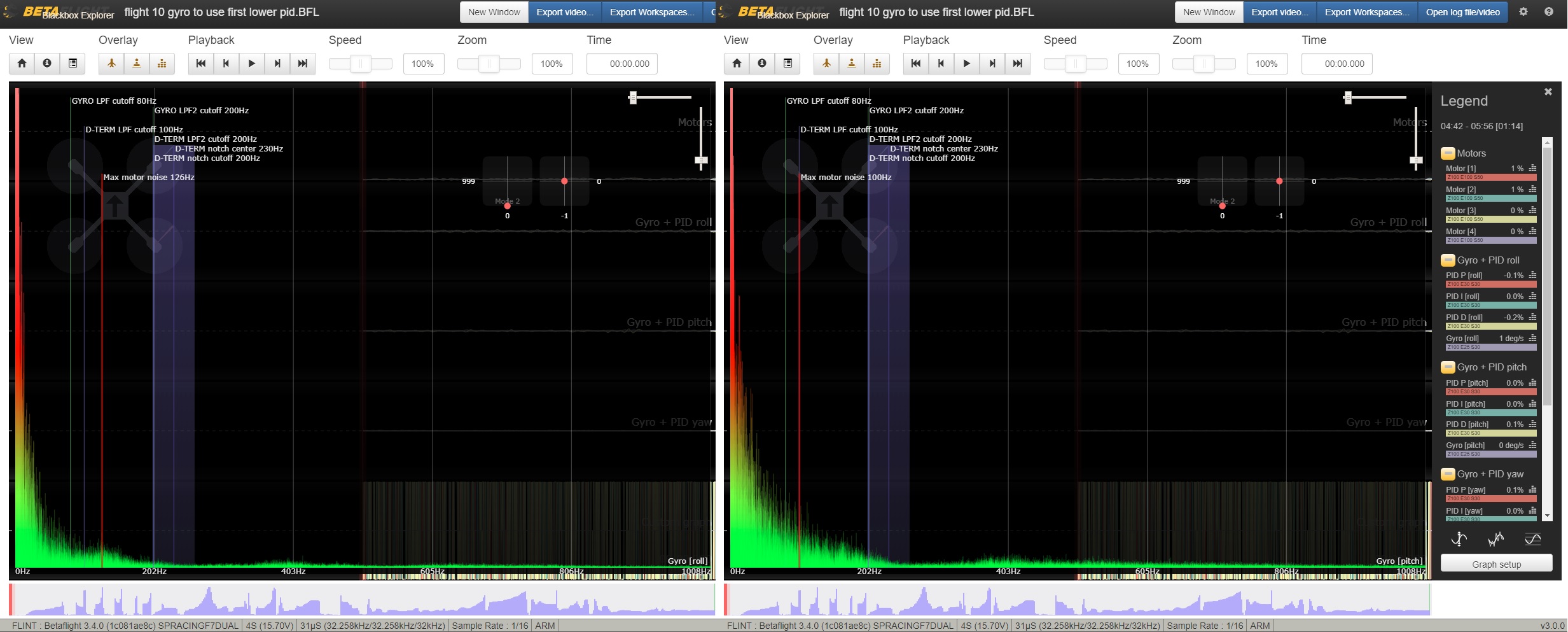Click the analyser icon beside Gyro [roll] in legend
The width and height of the screenshot is (1568, 632).
[1532, 339]
